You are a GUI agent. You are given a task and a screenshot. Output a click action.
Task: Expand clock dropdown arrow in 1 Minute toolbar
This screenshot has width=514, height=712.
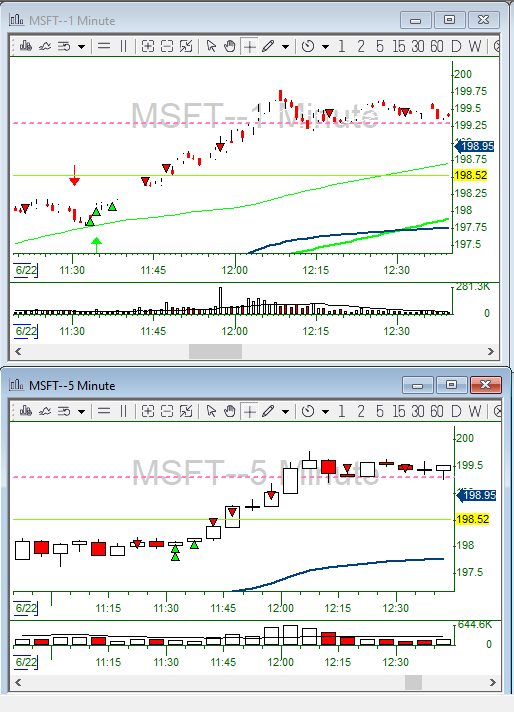(x=325, y=46)
